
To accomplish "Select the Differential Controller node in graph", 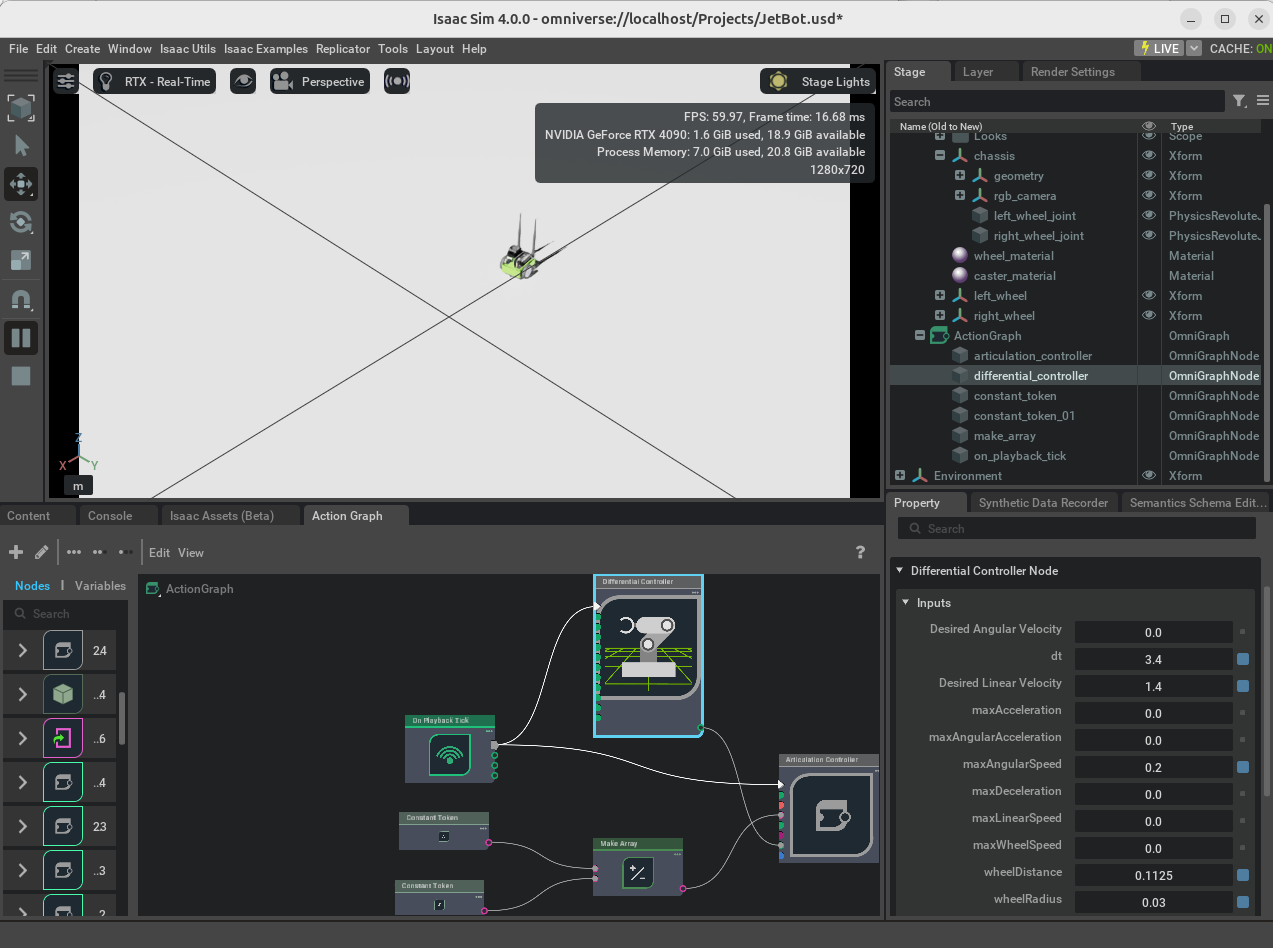I will click(648, 655).
